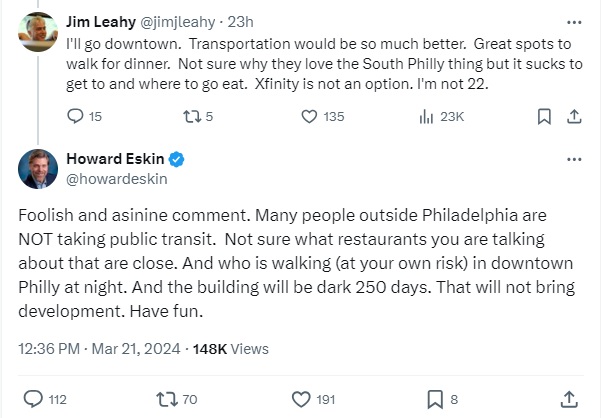Bookmark Howard Eskin's tweet
Image resolution: width=602 pixels, height=418 pixels.
(435, 399)
